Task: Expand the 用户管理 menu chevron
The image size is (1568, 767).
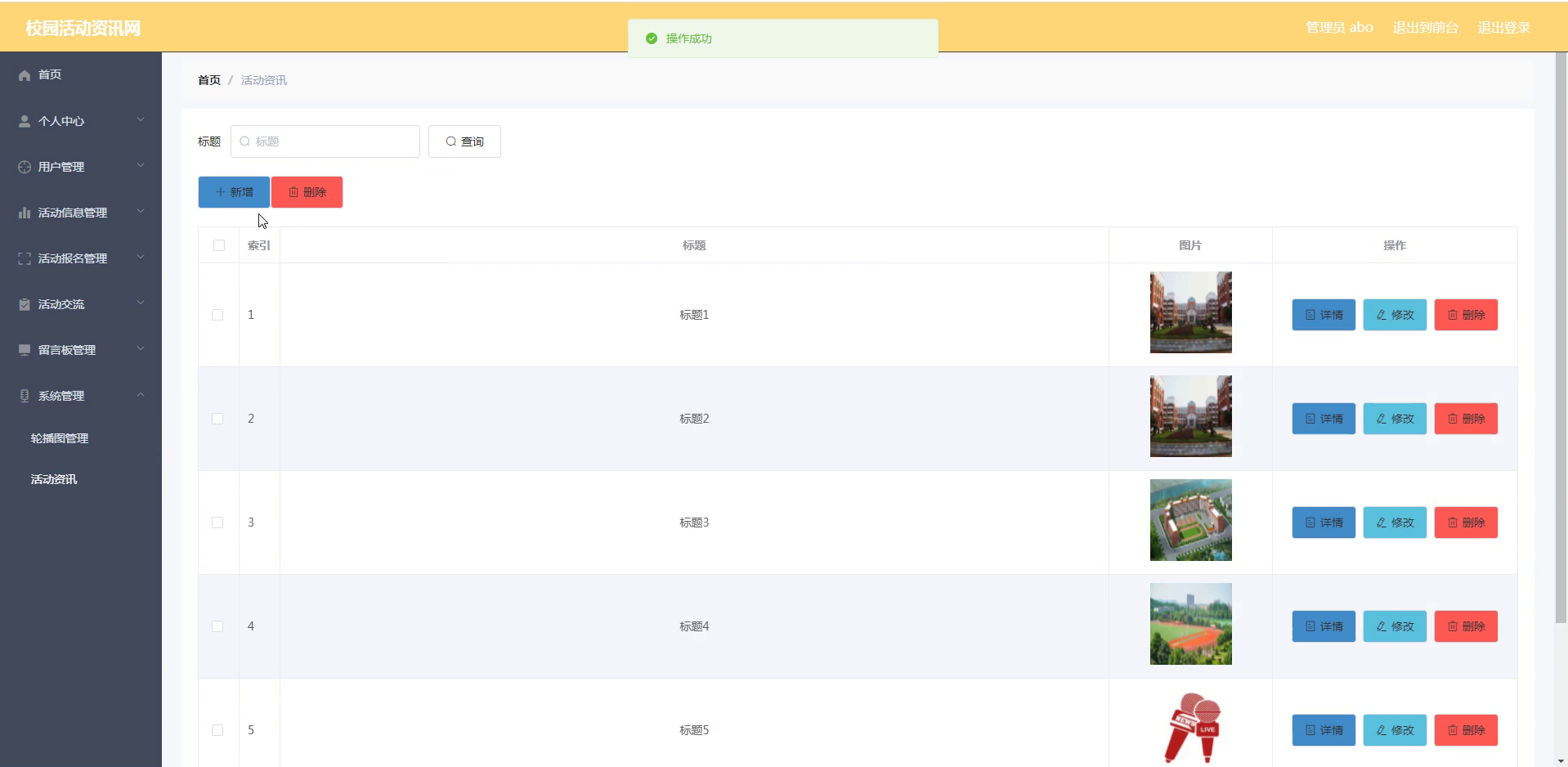Action: coord(141,165)
